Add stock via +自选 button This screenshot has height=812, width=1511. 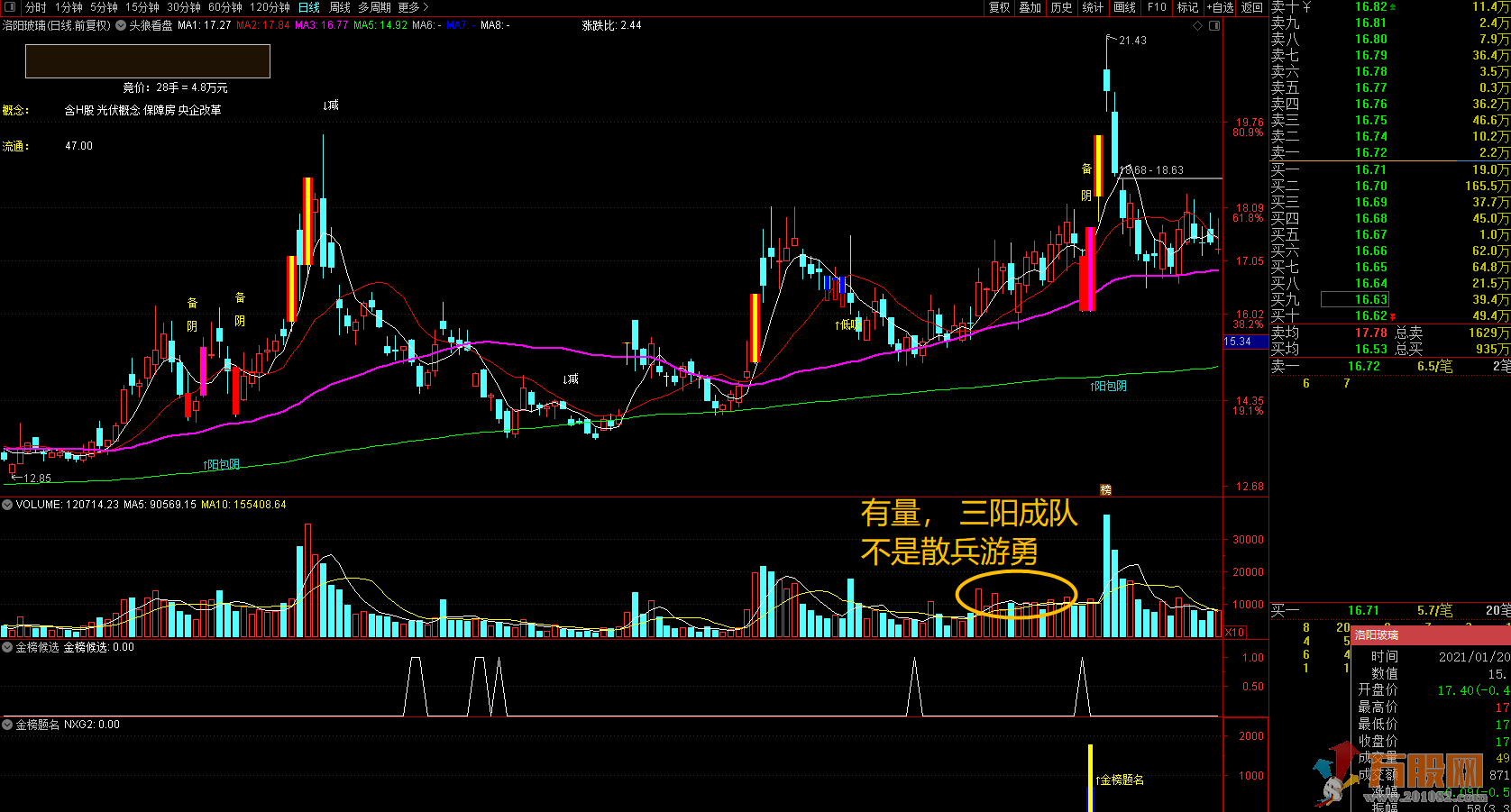[1221, 7]
